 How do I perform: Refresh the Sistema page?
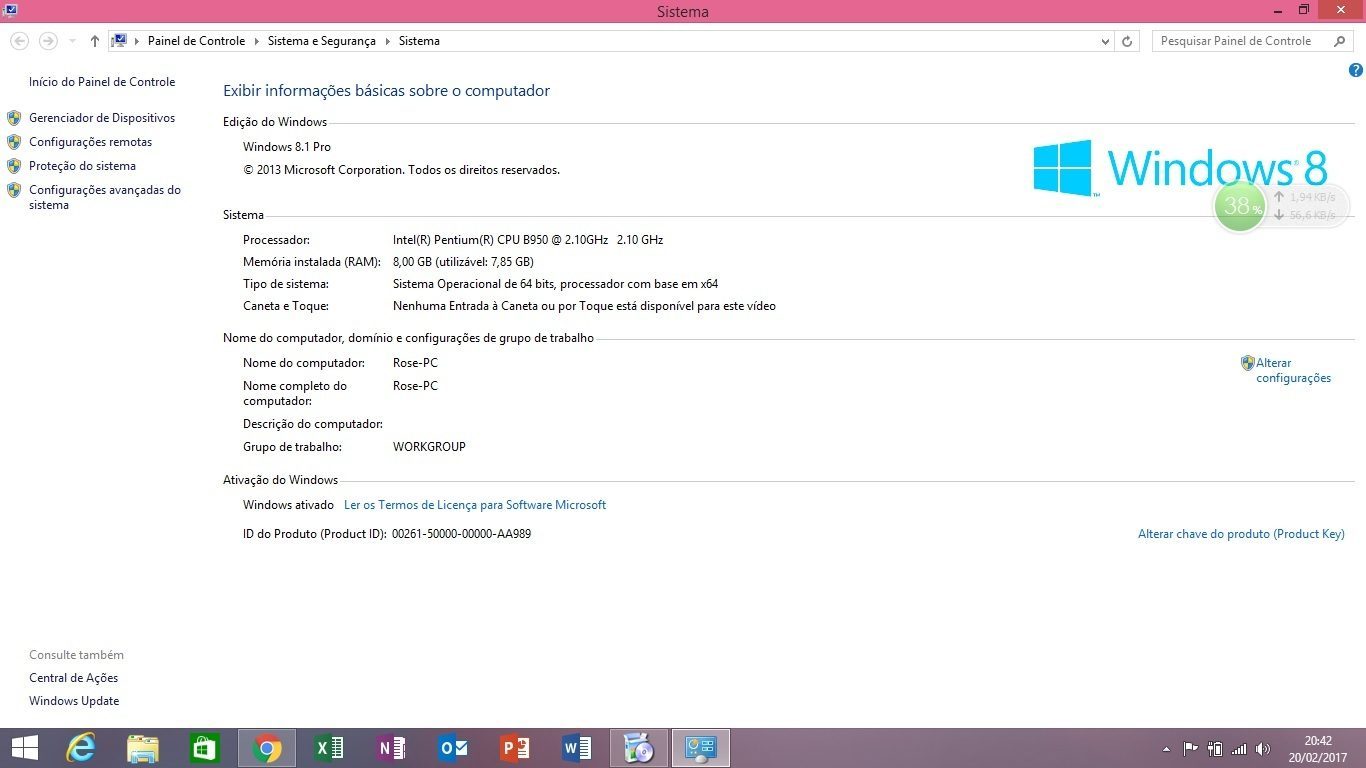pyautogui.click(x=1127, y=41)
